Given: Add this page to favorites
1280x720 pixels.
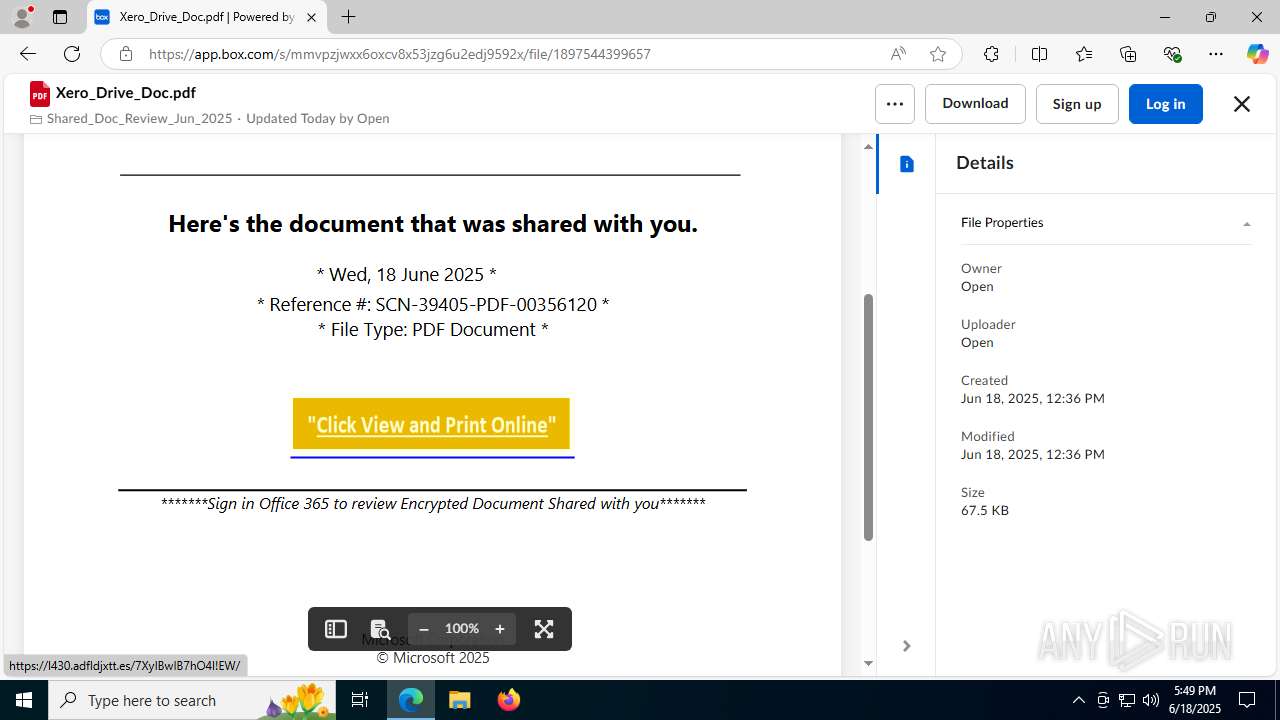Looking at the screenshot, I should 938,54.
